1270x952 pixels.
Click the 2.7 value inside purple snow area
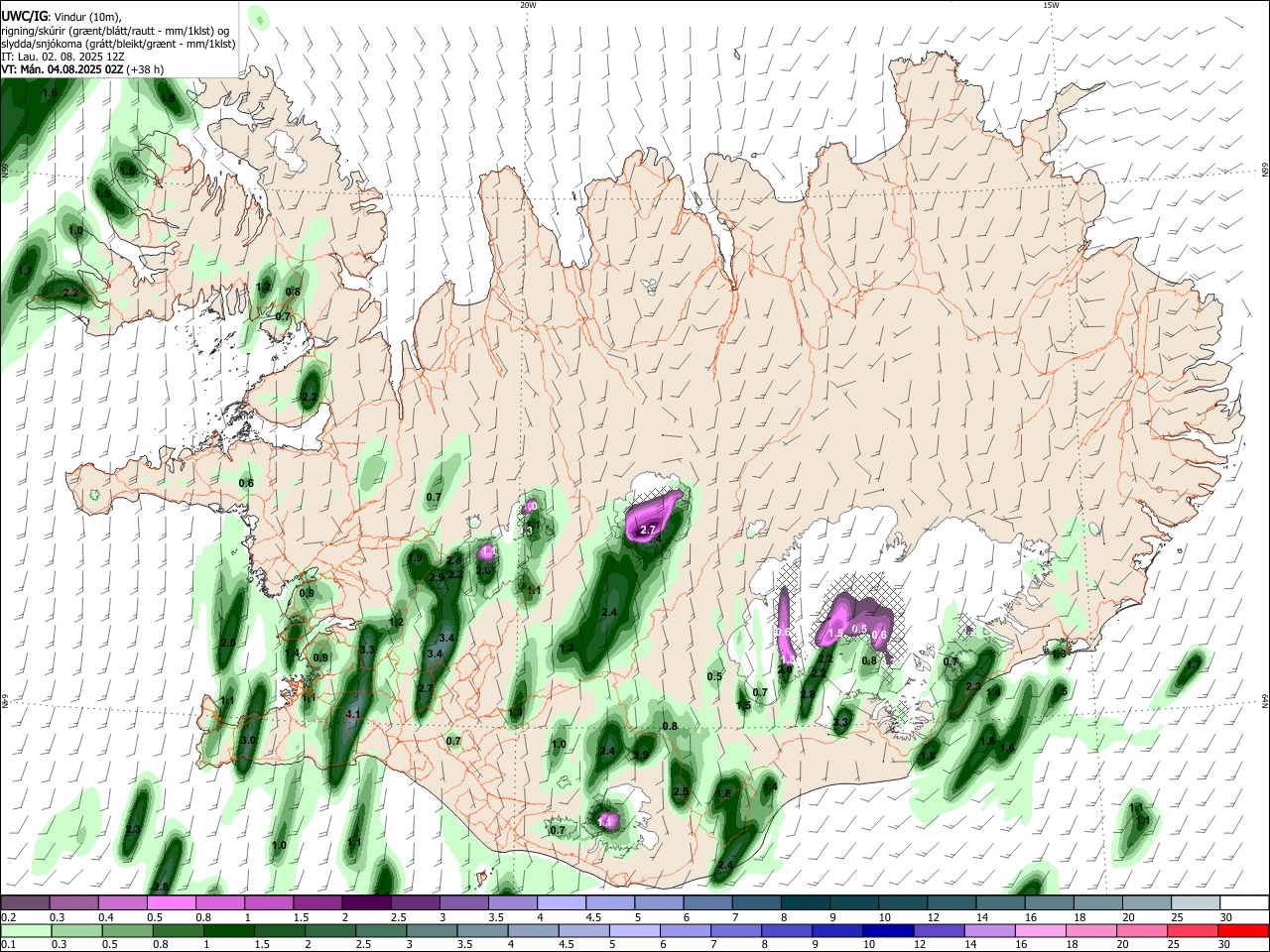pos(649,531)
